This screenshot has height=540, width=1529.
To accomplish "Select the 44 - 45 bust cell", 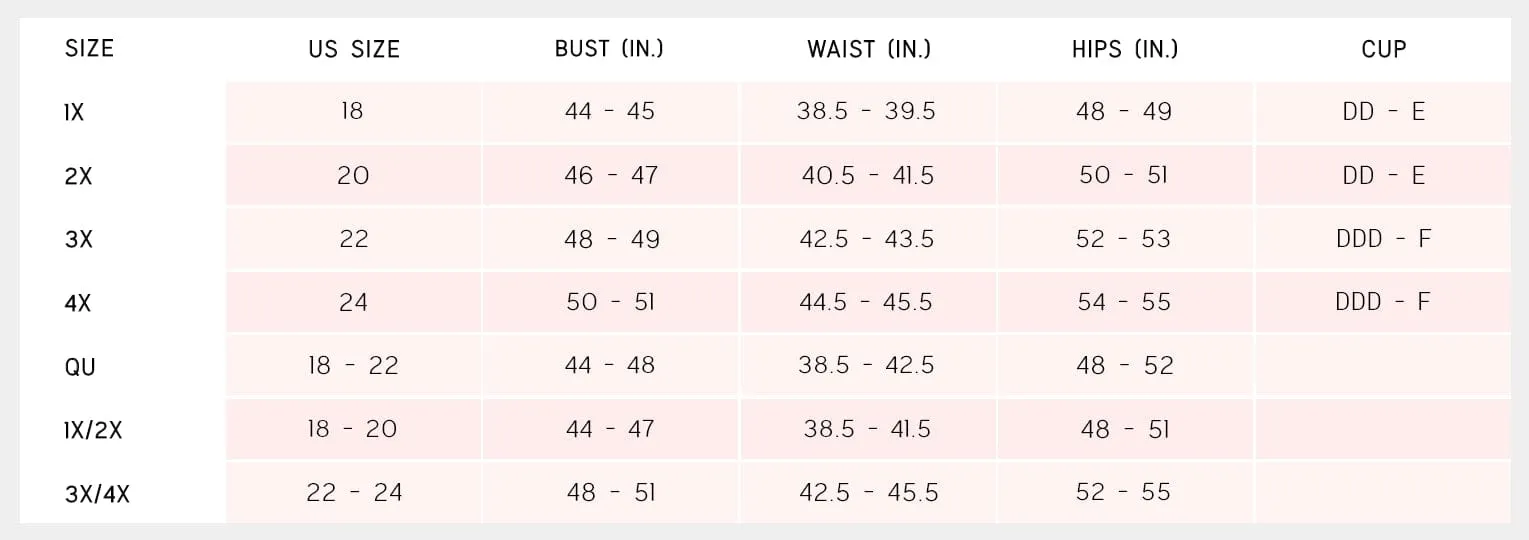I will 610,111.
